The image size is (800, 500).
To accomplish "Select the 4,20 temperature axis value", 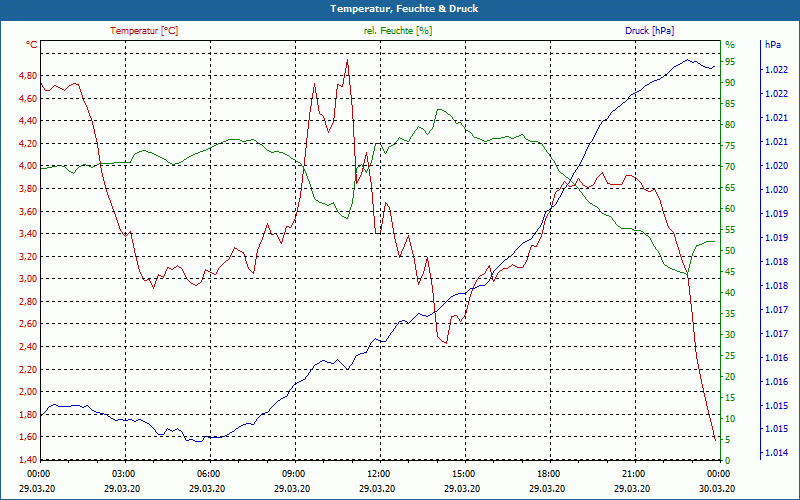I will (x=28, y=143).
